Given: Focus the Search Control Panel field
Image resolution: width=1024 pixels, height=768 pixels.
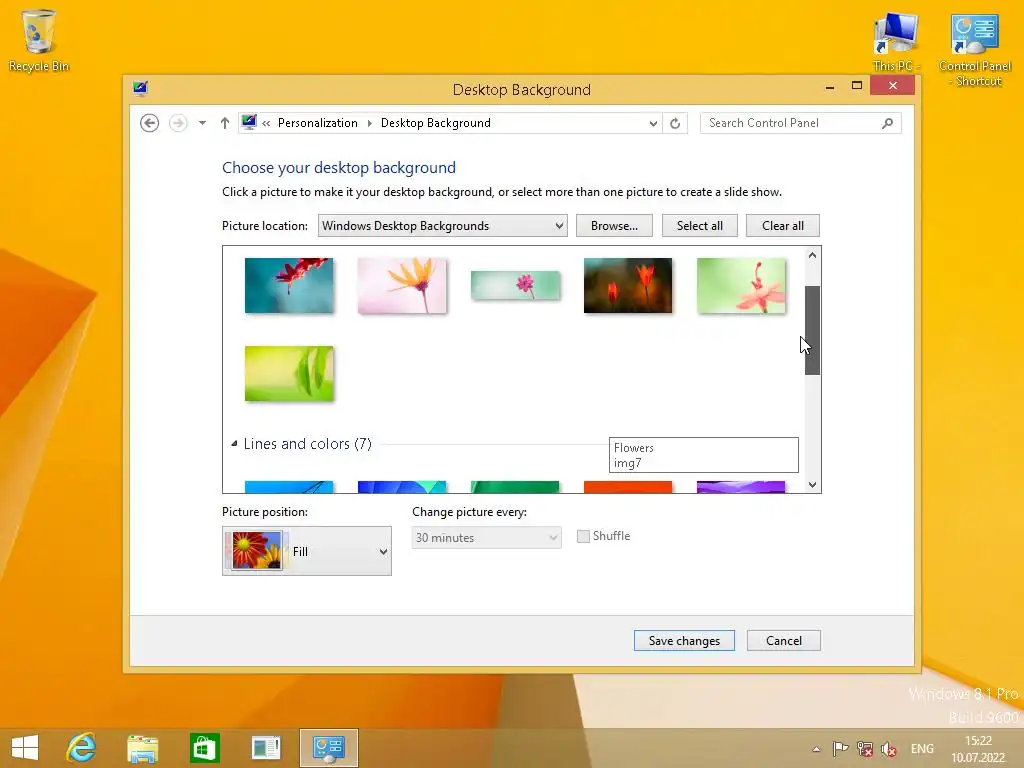Looking at the screenshot, I should tap(800, 123).
